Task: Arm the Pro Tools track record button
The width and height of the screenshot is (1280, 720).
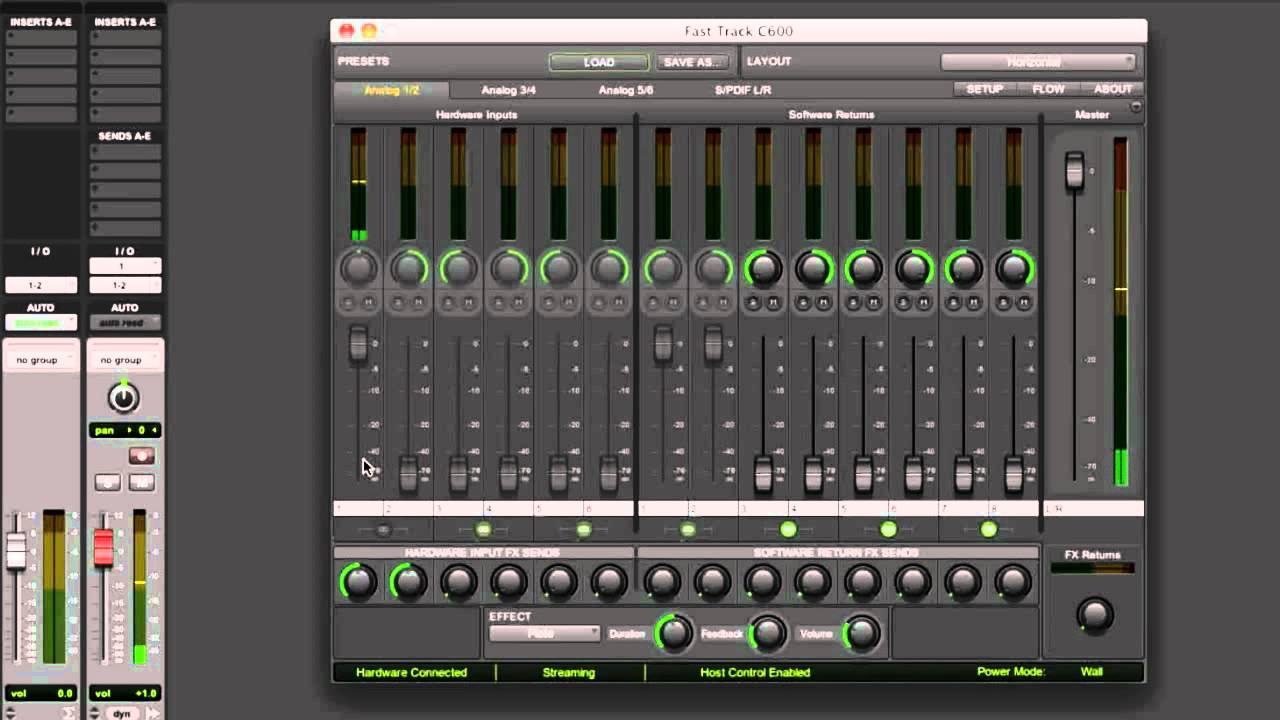Action: (141, 456)
